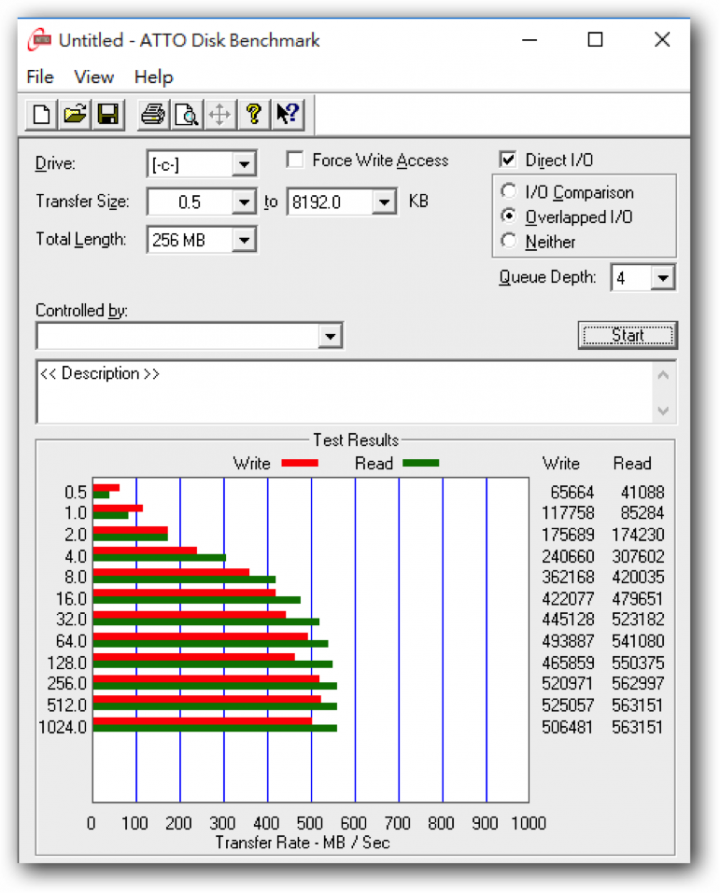720x893 pixels.
Task: Click the red Write legend swatch
Action: tap(300, 463)
